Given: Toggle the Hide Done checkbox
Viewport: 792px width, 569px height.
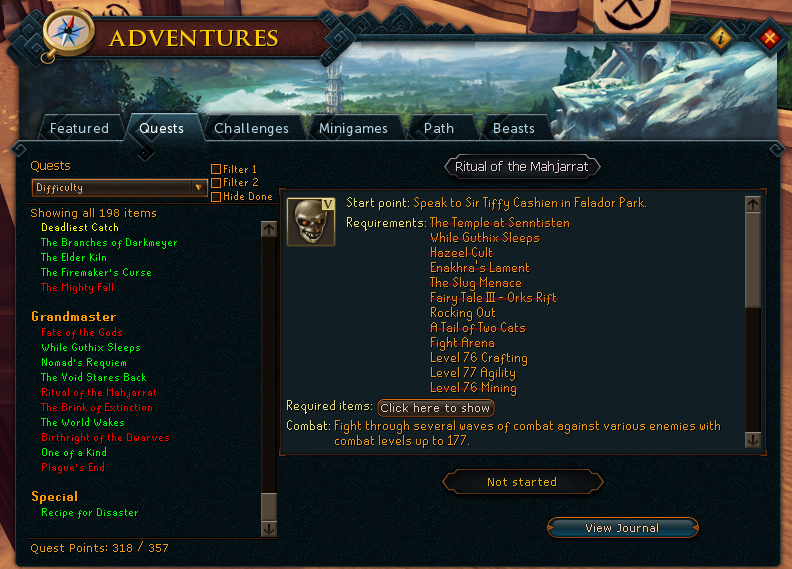Looking at the screenshot, I should pyautogui.click(x=216, y=196).
